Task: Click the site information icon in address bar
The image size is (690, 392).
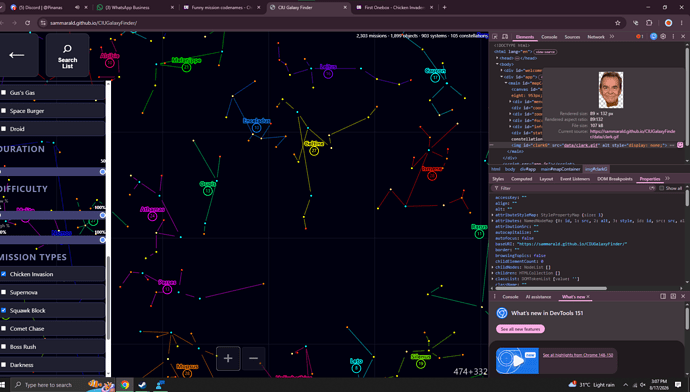Action: pyautogui.click(x=43, y=23)
